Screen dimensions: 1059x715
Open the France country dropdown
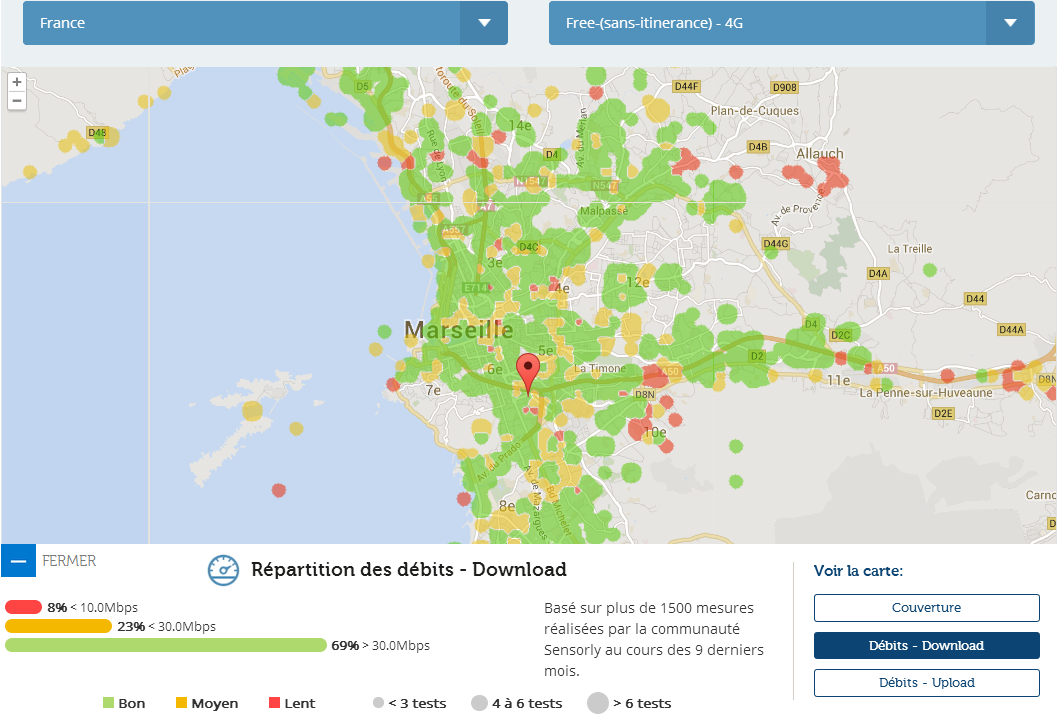click(265, 23)
